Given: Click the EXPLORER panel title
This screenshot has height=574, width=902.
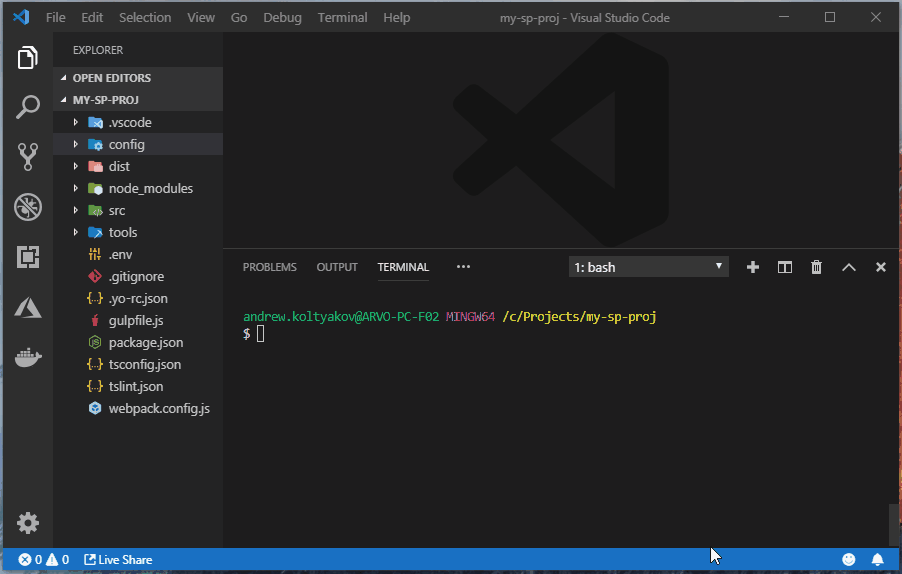Looking at the screenshot, I should coord(98,50).
